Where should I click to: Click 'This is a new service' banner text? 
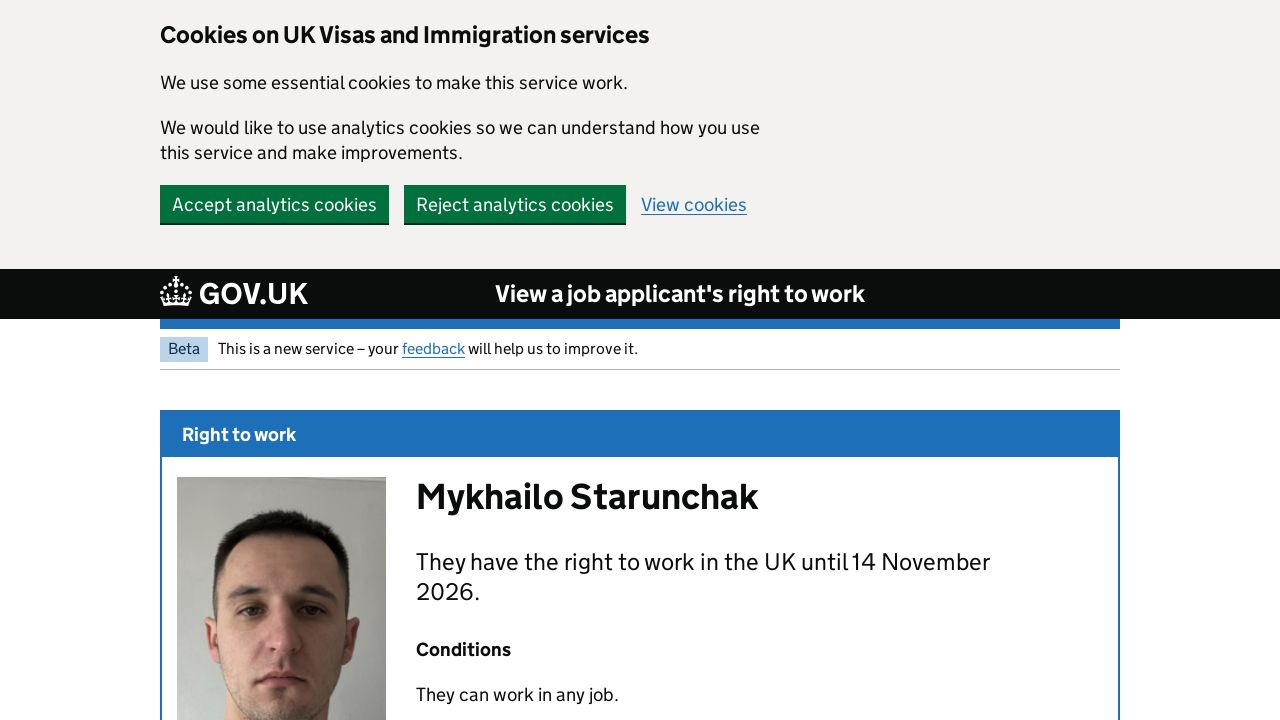[x=308, y=349]
